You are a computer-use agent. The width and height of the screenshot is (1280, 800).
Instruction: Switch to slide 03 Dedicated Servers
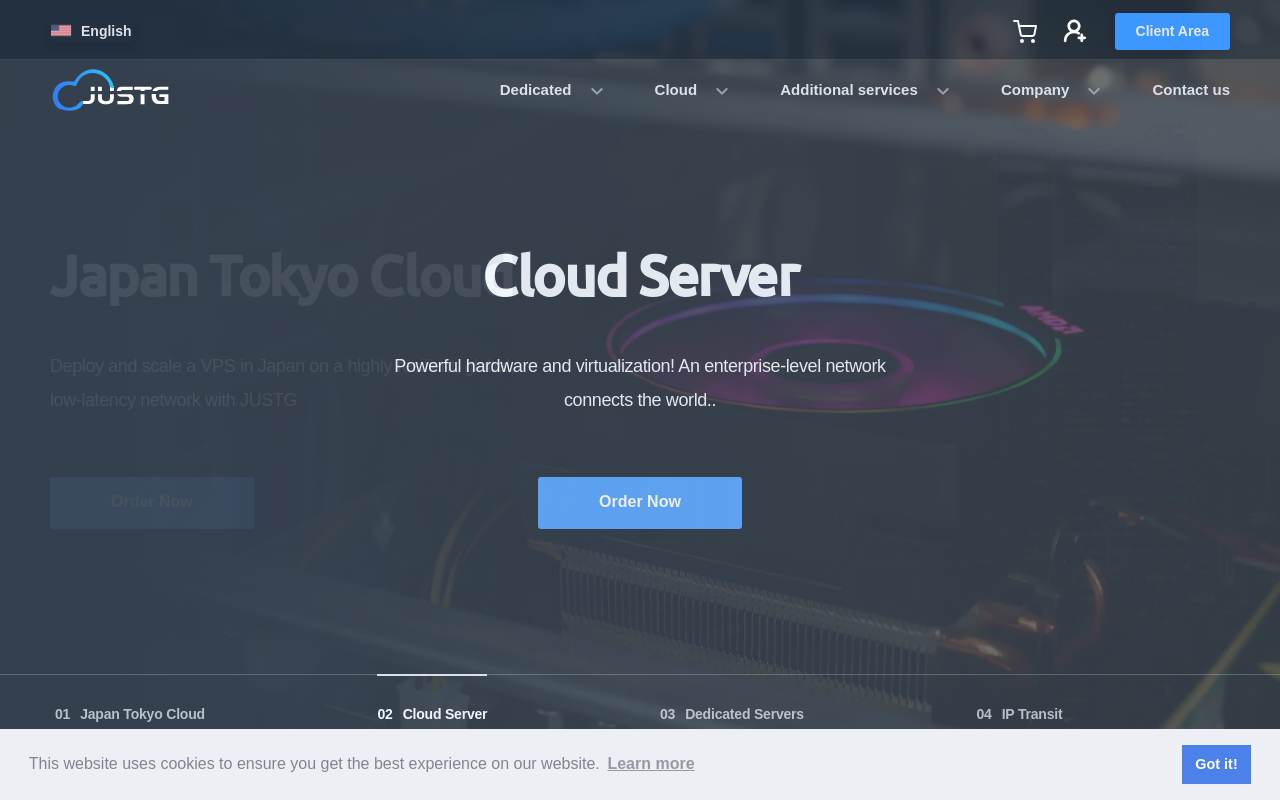click(732, 714)
